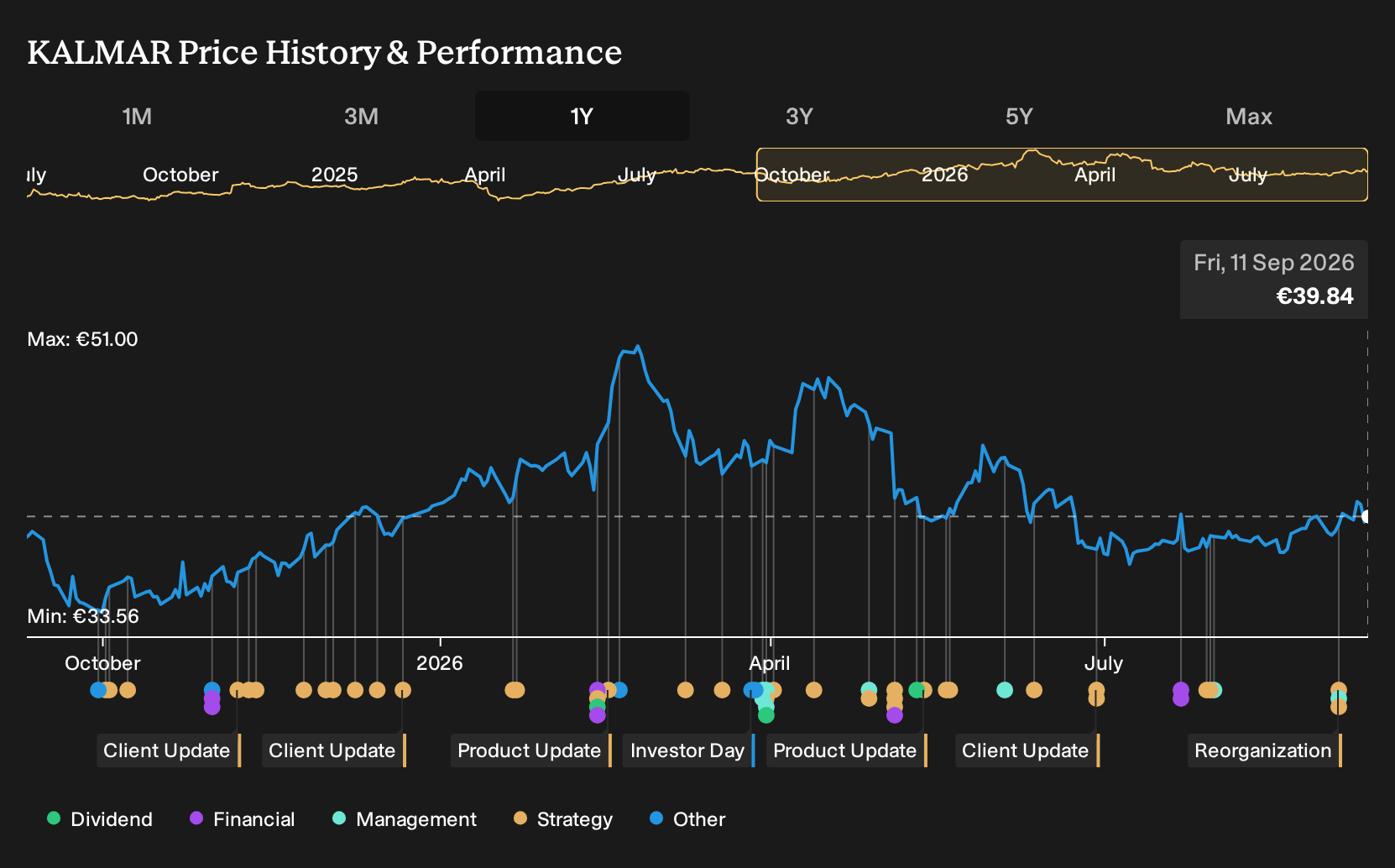Screen dimensions: 1395x868
Task: Click the €39.84 price in the tooltip
Action: [1314, 296]
